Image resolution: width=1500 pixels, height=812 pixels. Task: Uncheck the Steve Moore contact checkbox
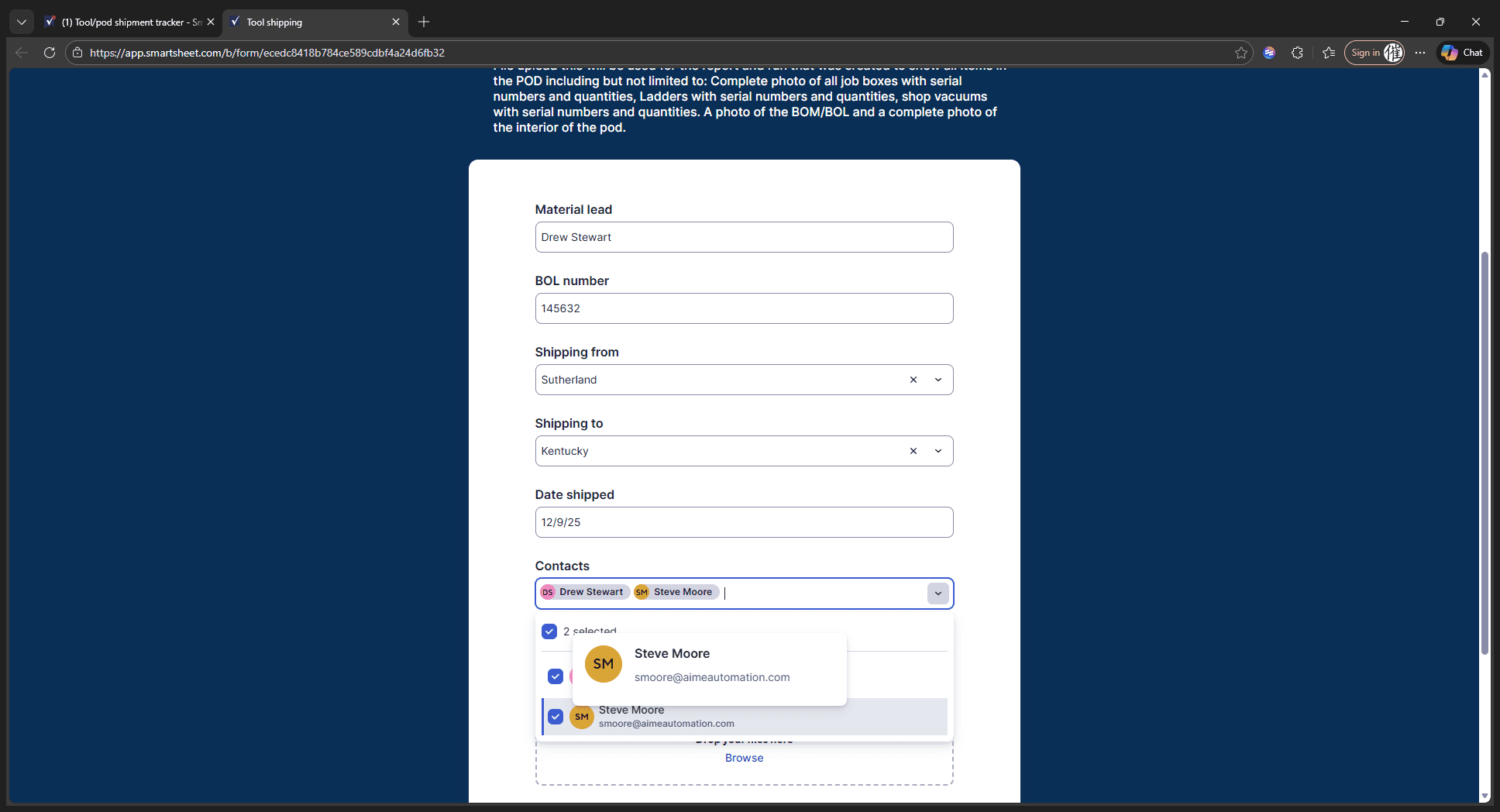pyautogui.click(x=556, y=717)
